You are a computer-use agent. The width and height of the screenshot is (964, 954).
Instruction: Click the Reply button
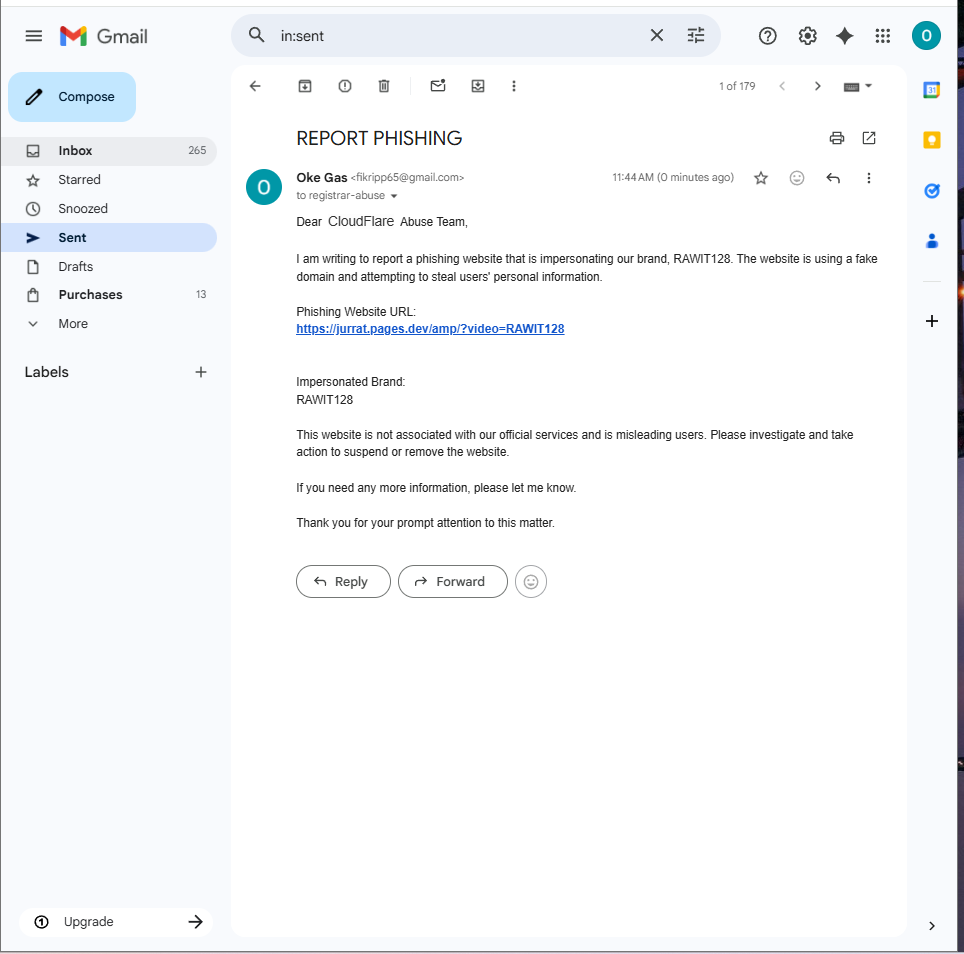point(343,581)
